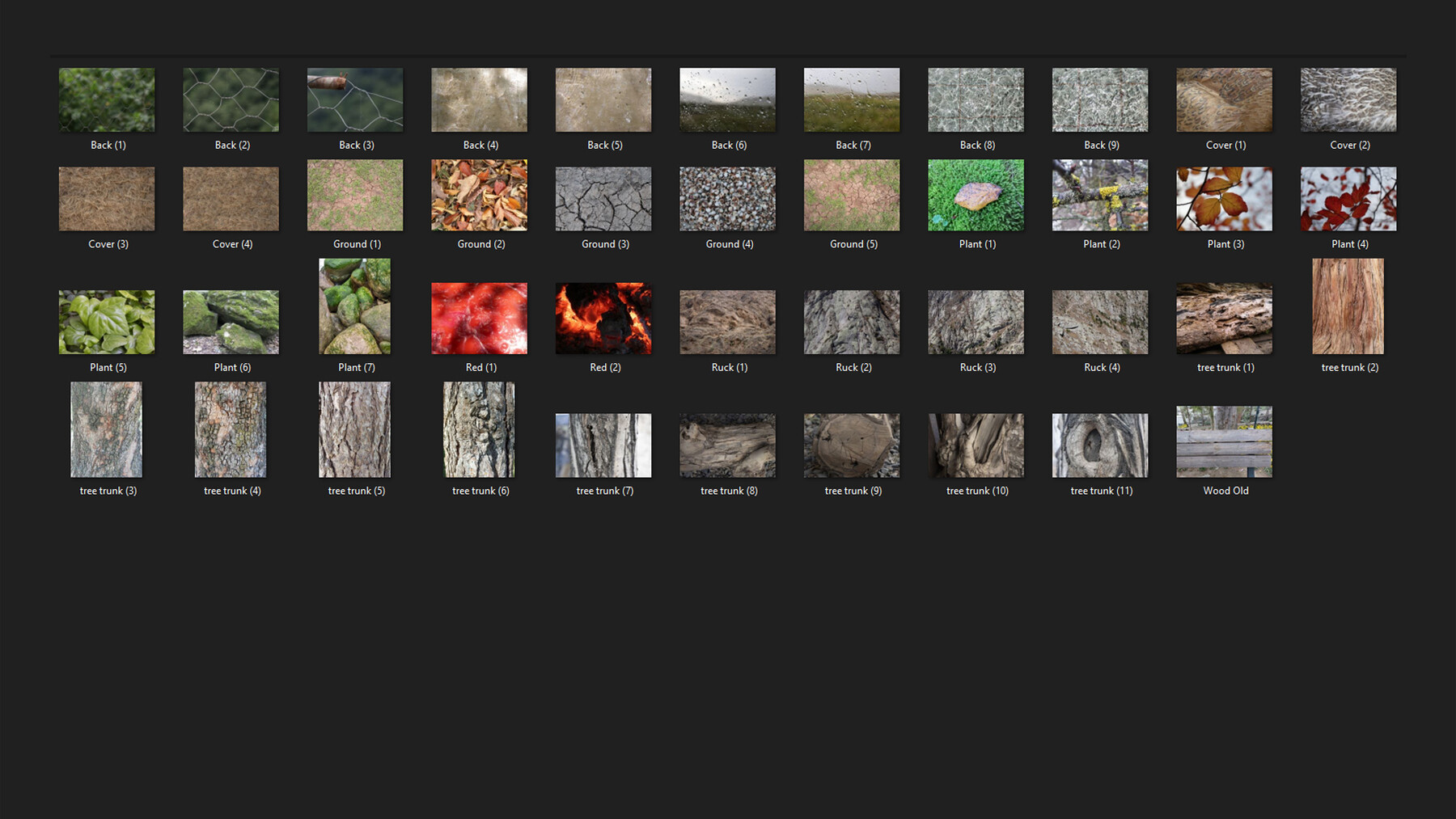The width and height of the screenshot is (1456, 819).
Task: Click the "tree trunk (2)" file name label
Action: point(1350,368)
